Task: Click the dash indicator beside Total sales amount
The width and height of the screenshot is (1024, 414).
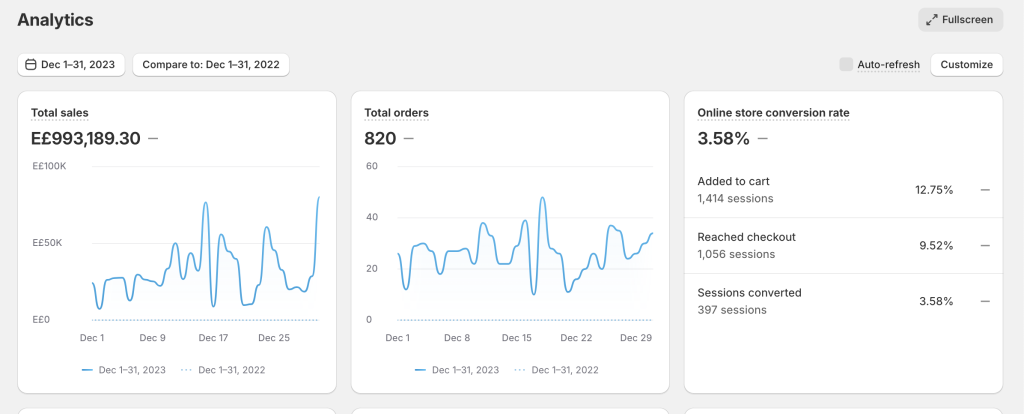Action: 153,139
